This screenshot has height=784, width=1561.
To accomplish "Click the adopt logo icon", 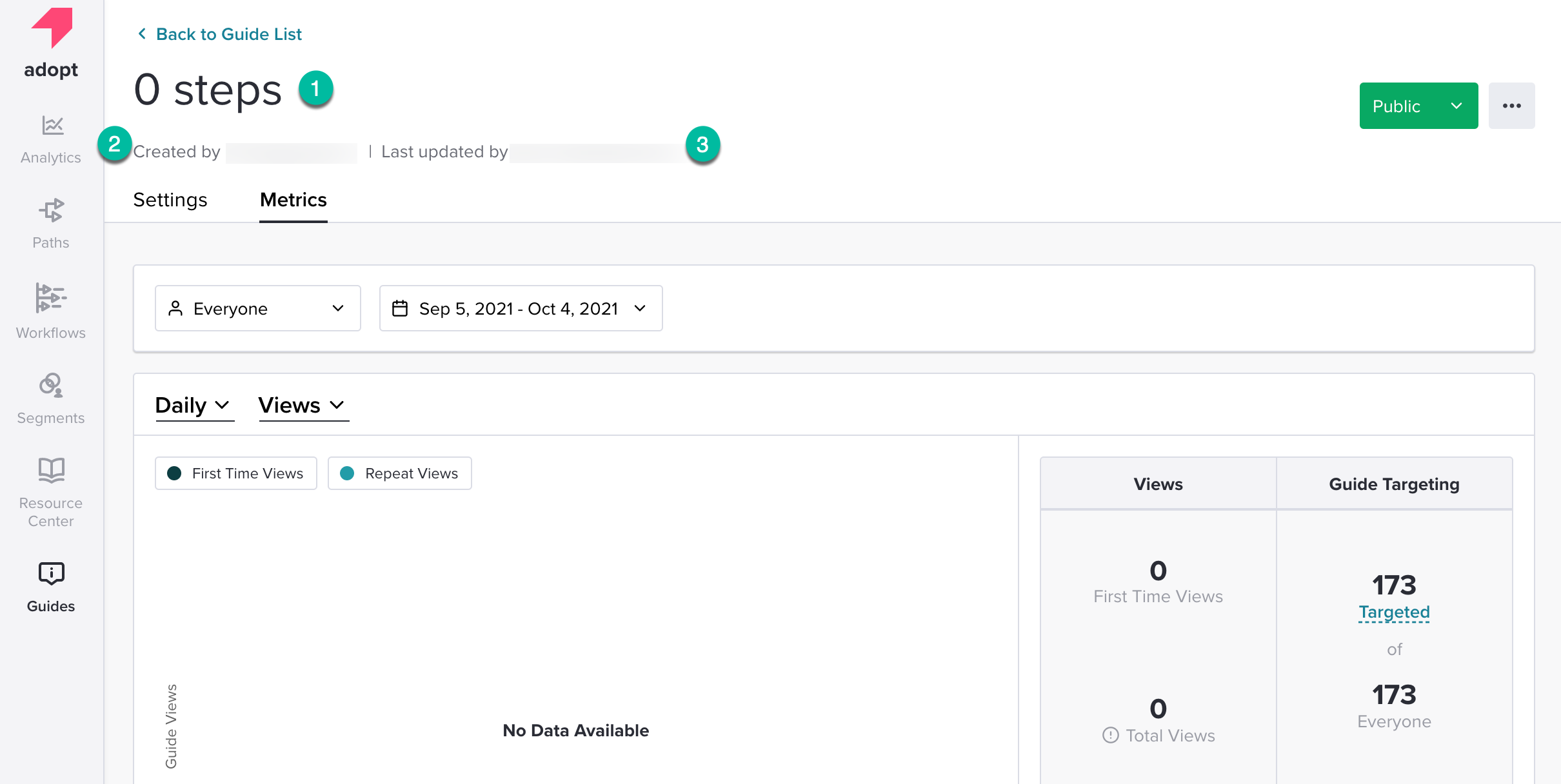I will [52, 28].
